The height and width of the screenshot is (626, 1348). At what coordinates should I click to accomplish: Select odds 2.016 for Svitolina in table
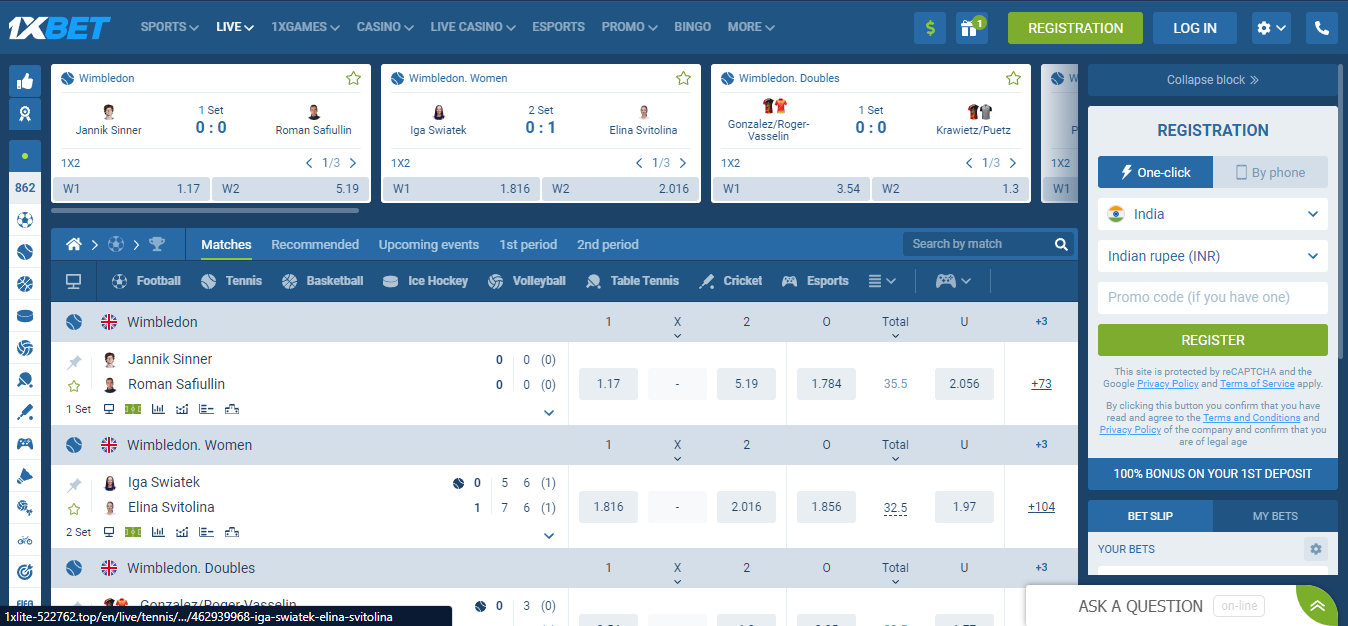tap(746, 507)
